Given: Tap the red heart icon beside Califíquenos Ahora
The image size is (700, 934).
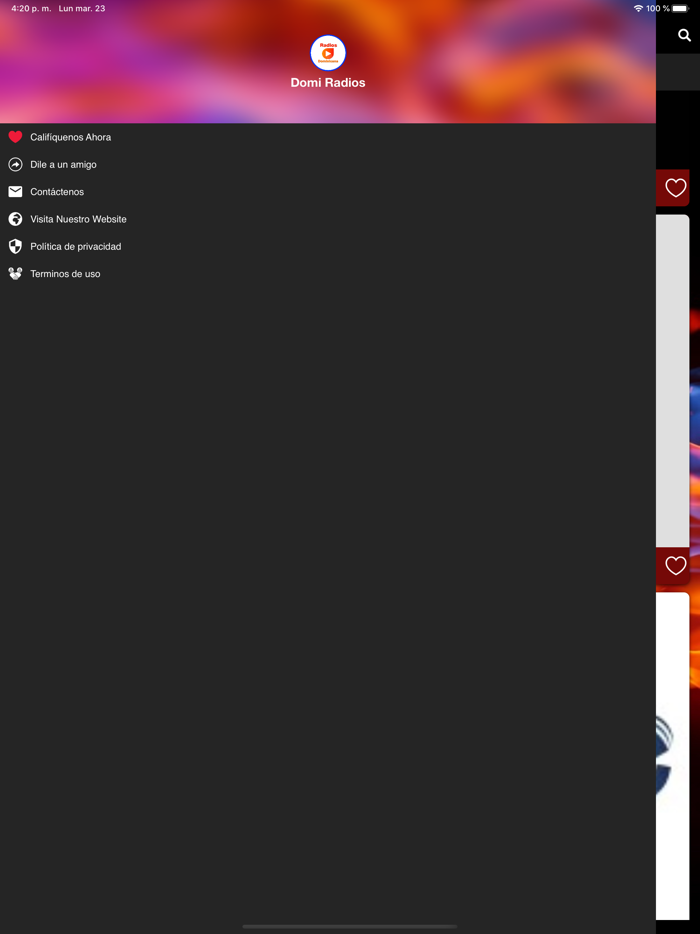Looking at the screenshot, I should [15, 137].
